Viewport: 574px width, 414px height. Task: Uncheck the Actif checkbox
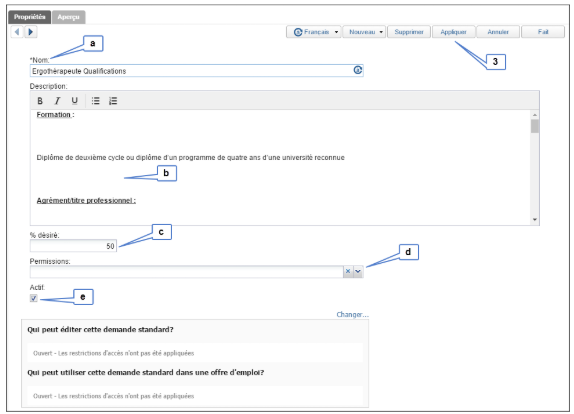34,298
